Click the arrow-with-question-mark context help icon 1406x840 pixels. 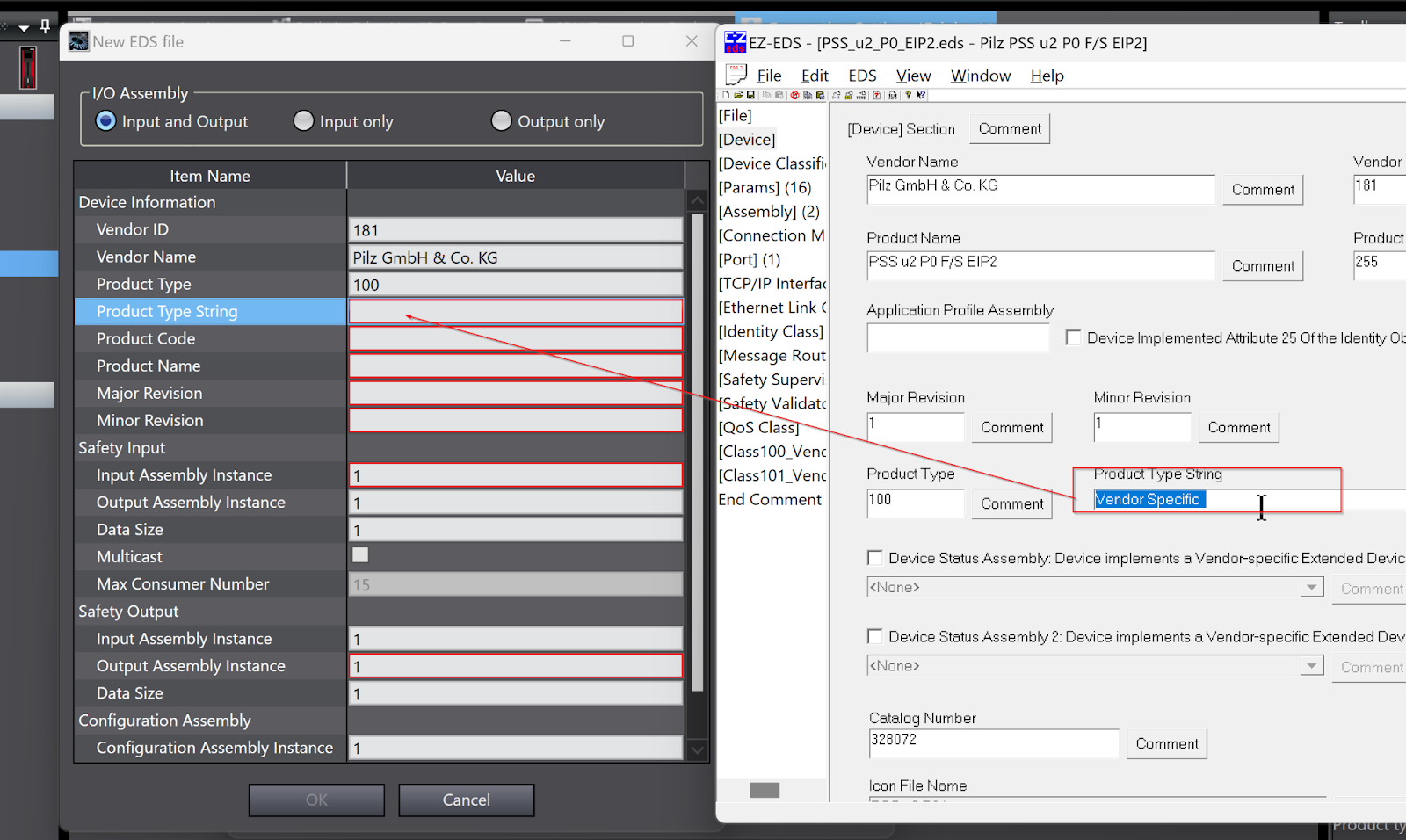pyautogui.click(x=921, y=95)
